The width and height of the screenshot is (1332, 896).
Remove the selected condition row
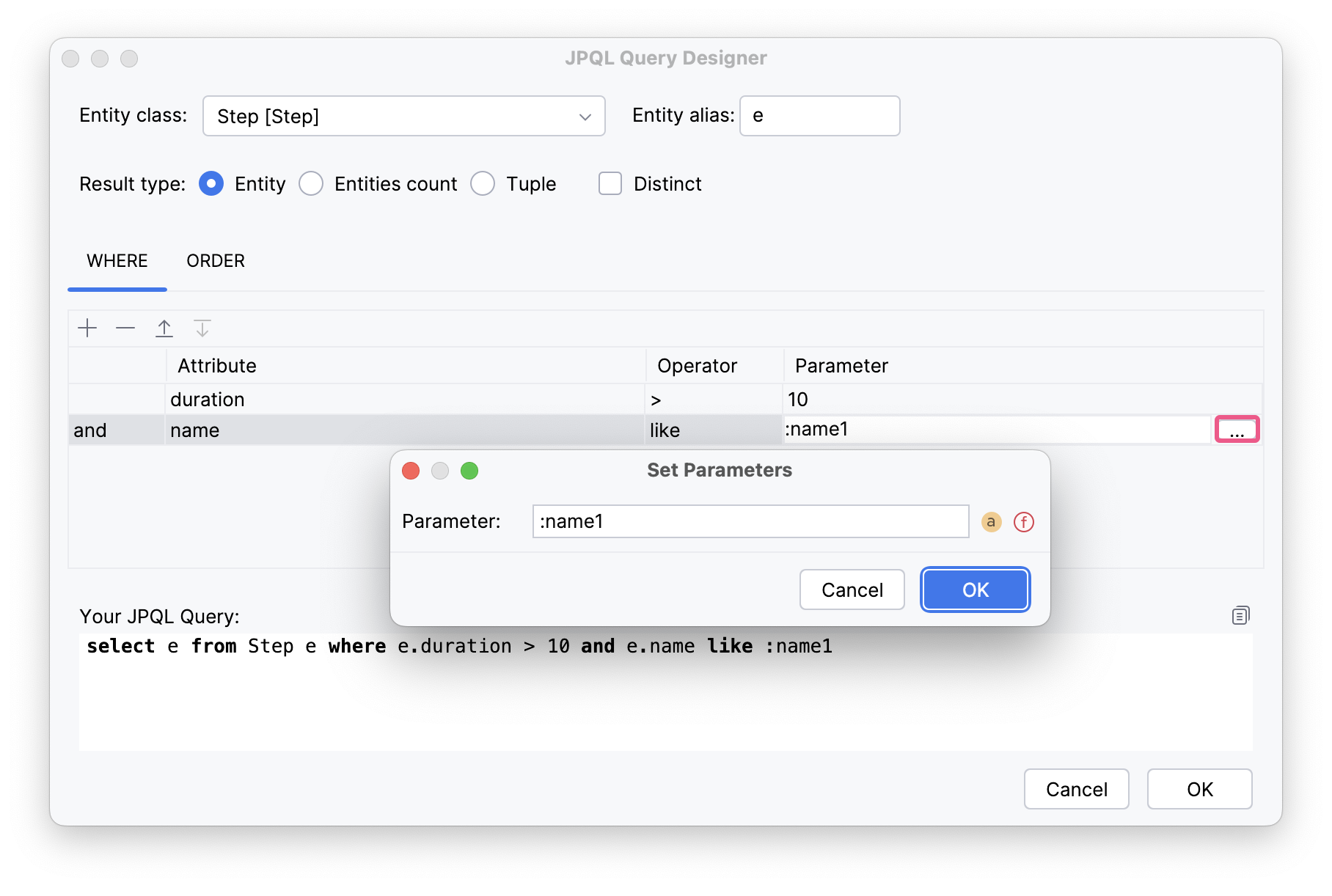125,328
